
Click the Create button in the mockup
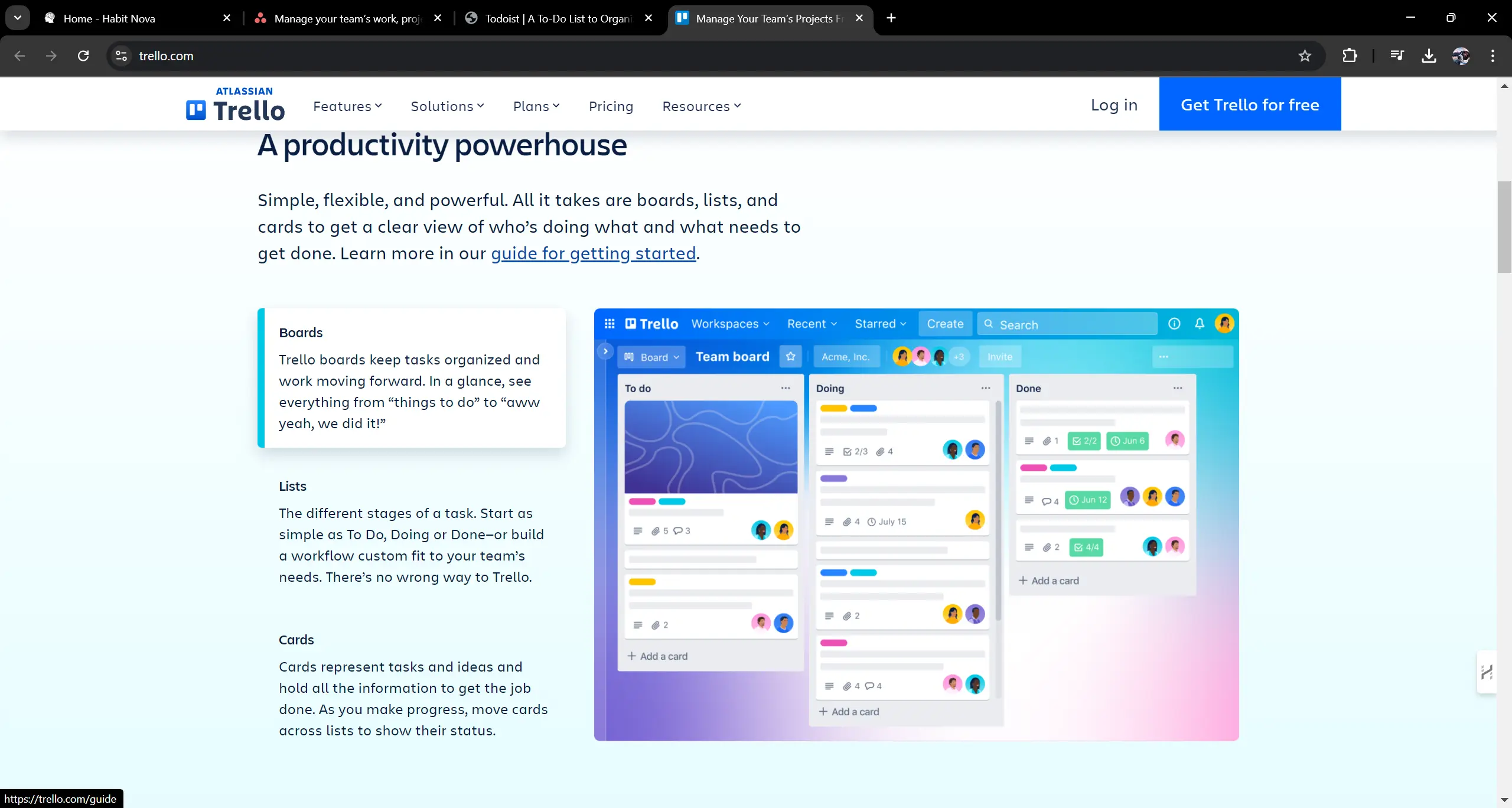tap(945, 324)
